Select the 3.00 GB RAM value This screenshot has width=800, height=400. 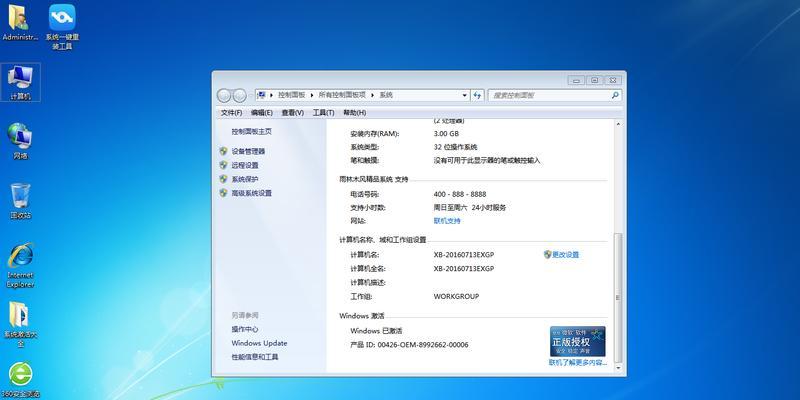pos(446,134)
